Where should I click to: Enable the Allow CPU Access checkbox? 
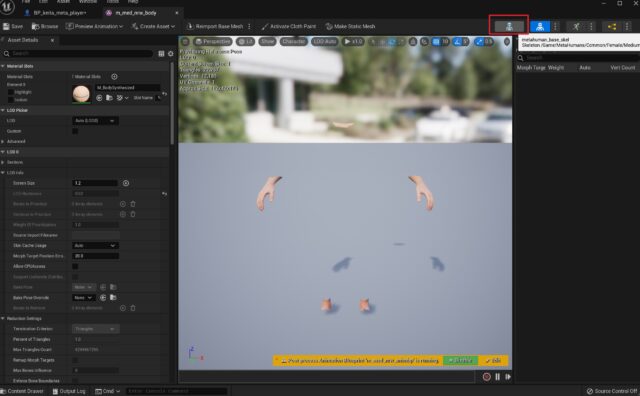click(x=75, y=266)
